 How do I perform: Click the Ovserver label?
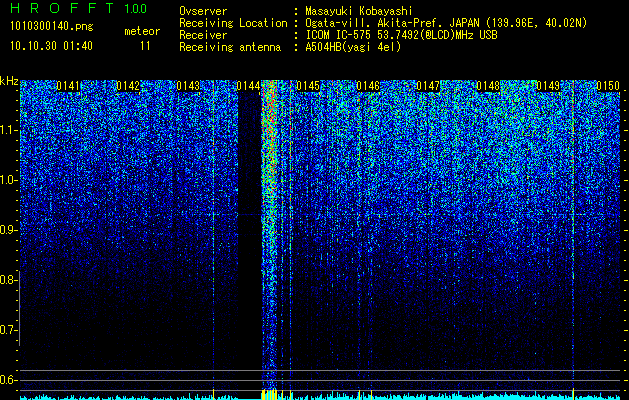click(203, 11)
